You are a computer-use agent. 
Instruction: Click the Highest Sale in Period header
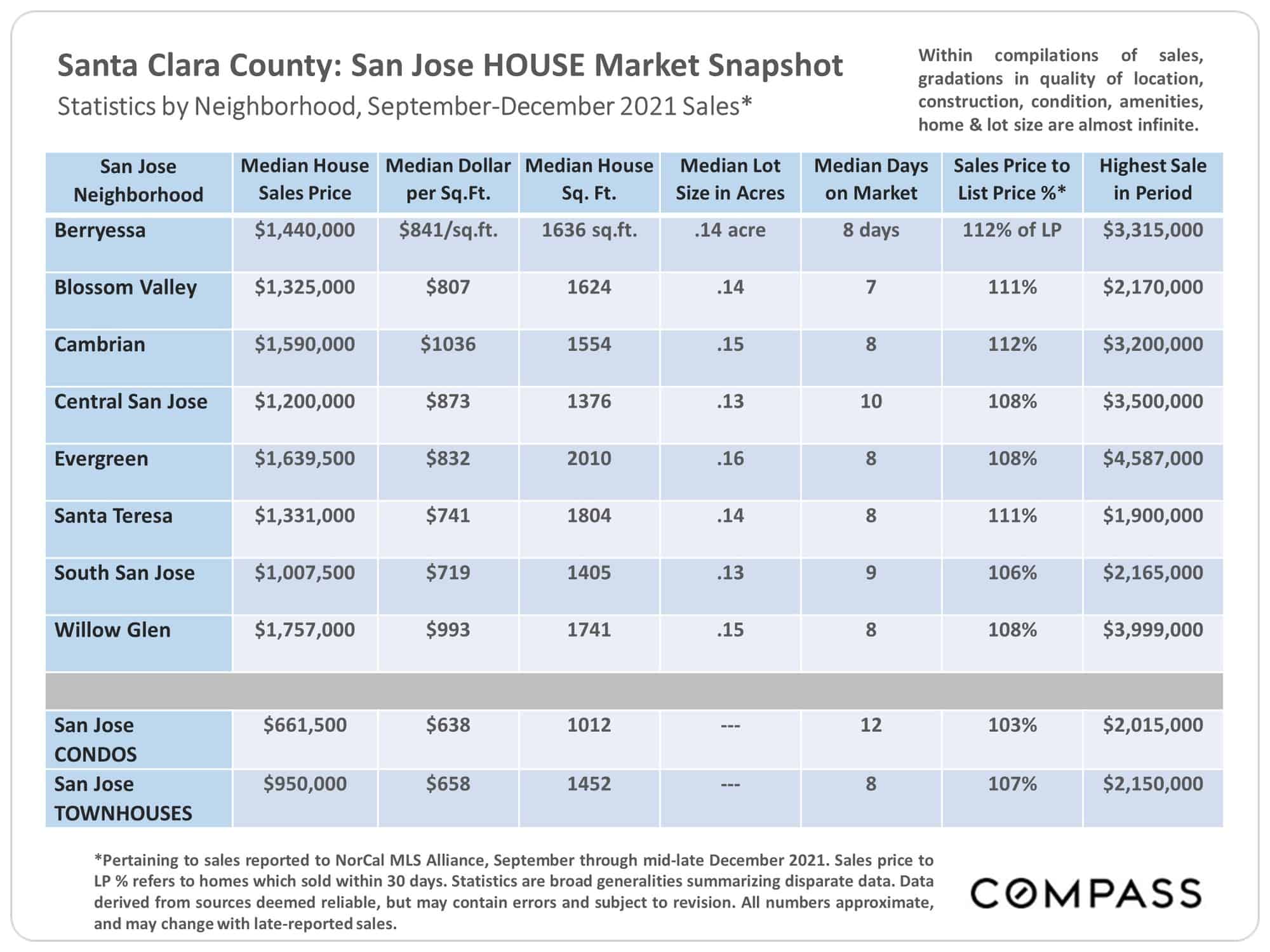(x=1153, y=182)
